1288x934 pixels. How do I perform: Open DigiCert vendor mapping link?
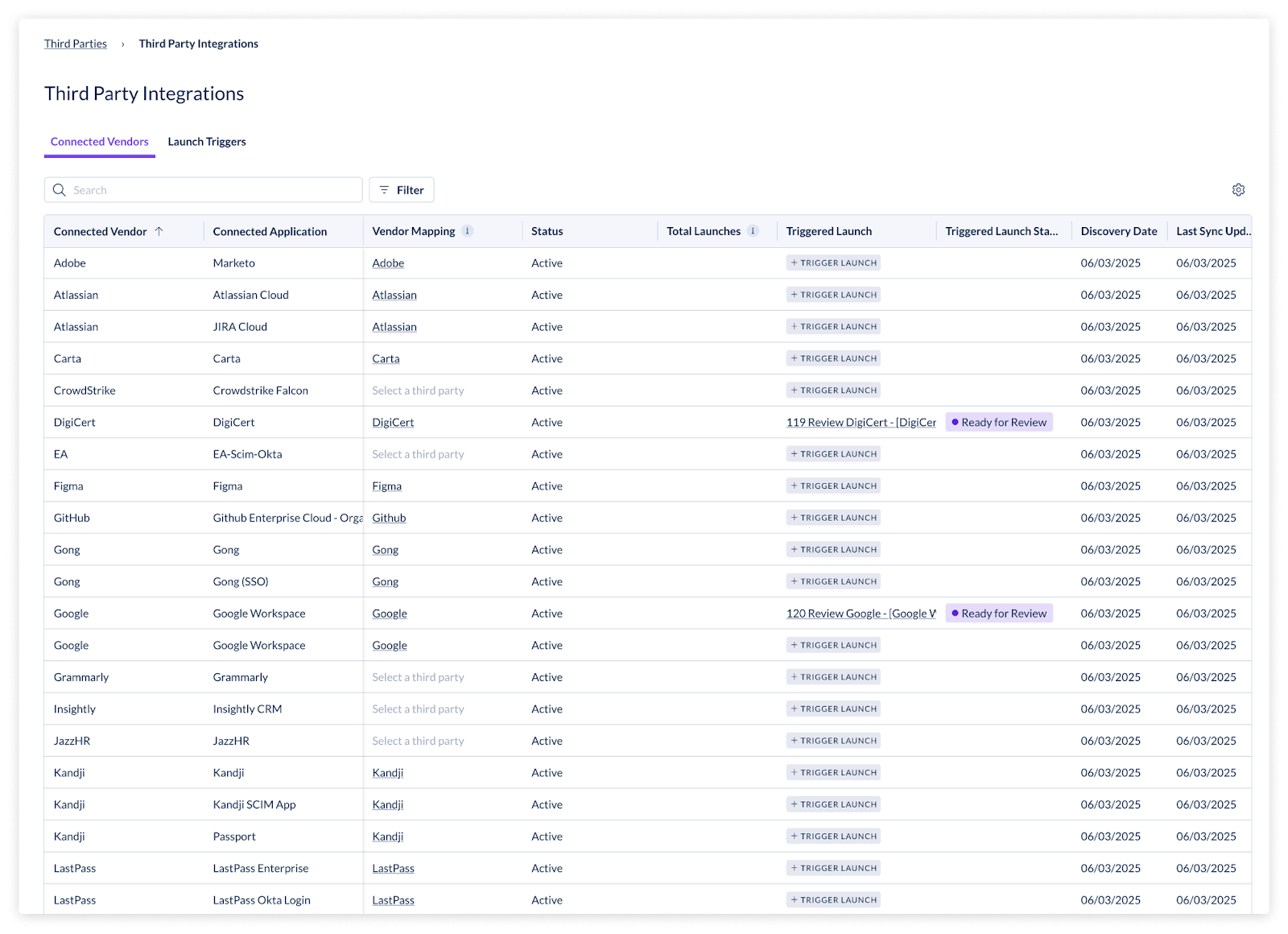[393, 423]
